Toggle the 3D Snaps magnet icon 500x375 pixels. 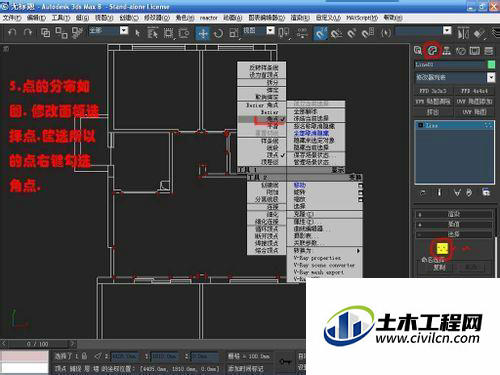(x=320, y=33)
